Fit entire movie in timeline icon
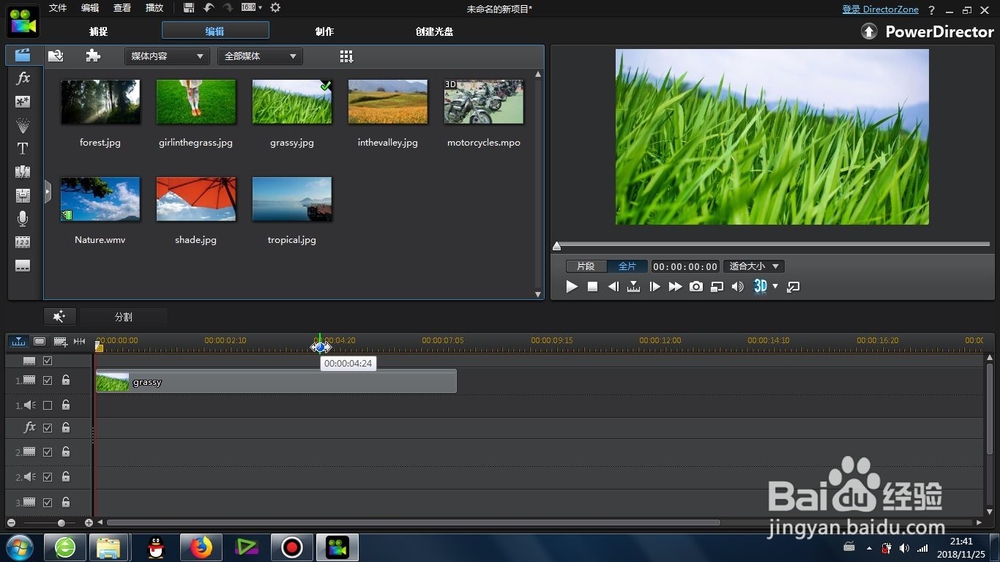The height and width of the screenshot is (562, 1000). tap(80, 341)
